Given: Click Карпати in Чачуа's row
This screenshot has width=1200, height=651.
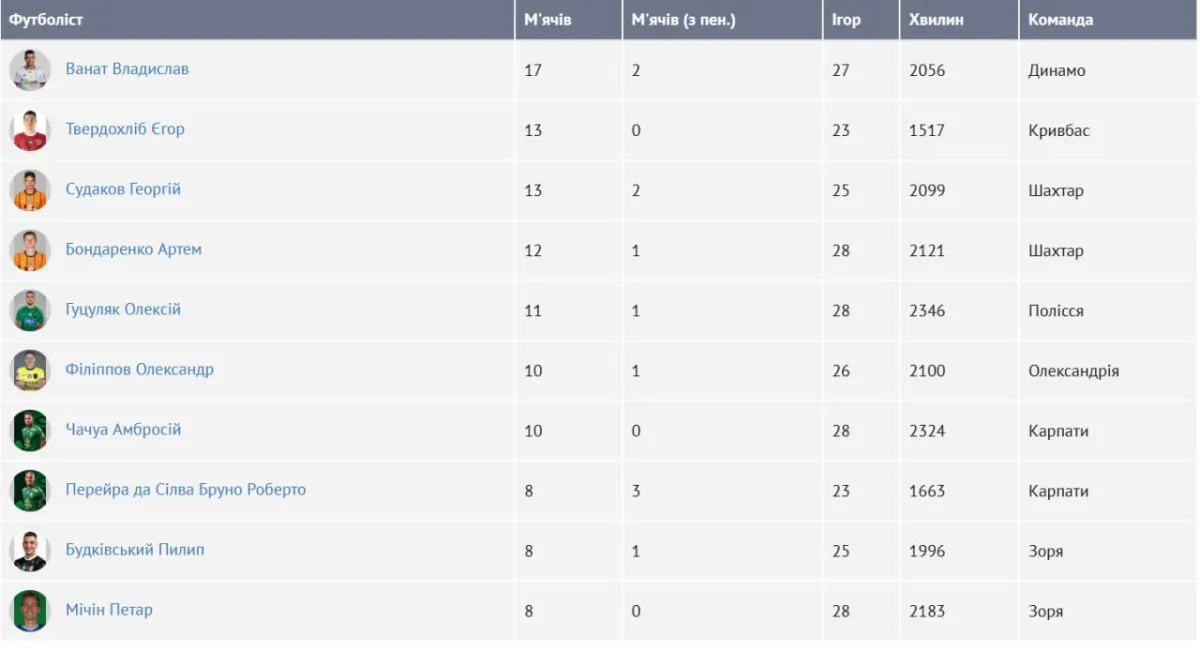Looking at the screenshot, I should pyautogui.click(x=1059, y=431).
